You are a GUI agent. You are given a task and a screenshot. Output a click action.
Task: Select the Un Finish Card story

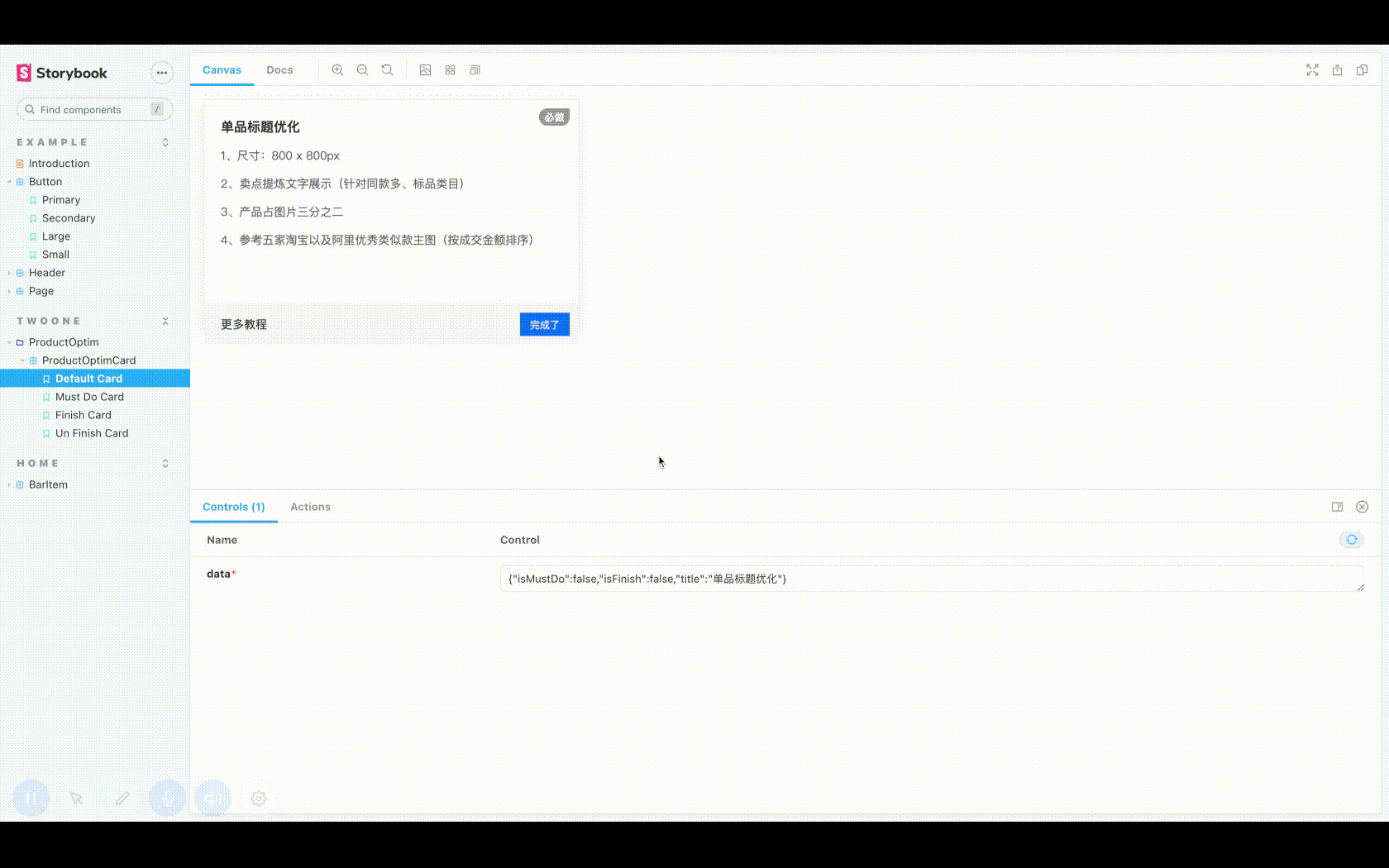tap(92, 433)
